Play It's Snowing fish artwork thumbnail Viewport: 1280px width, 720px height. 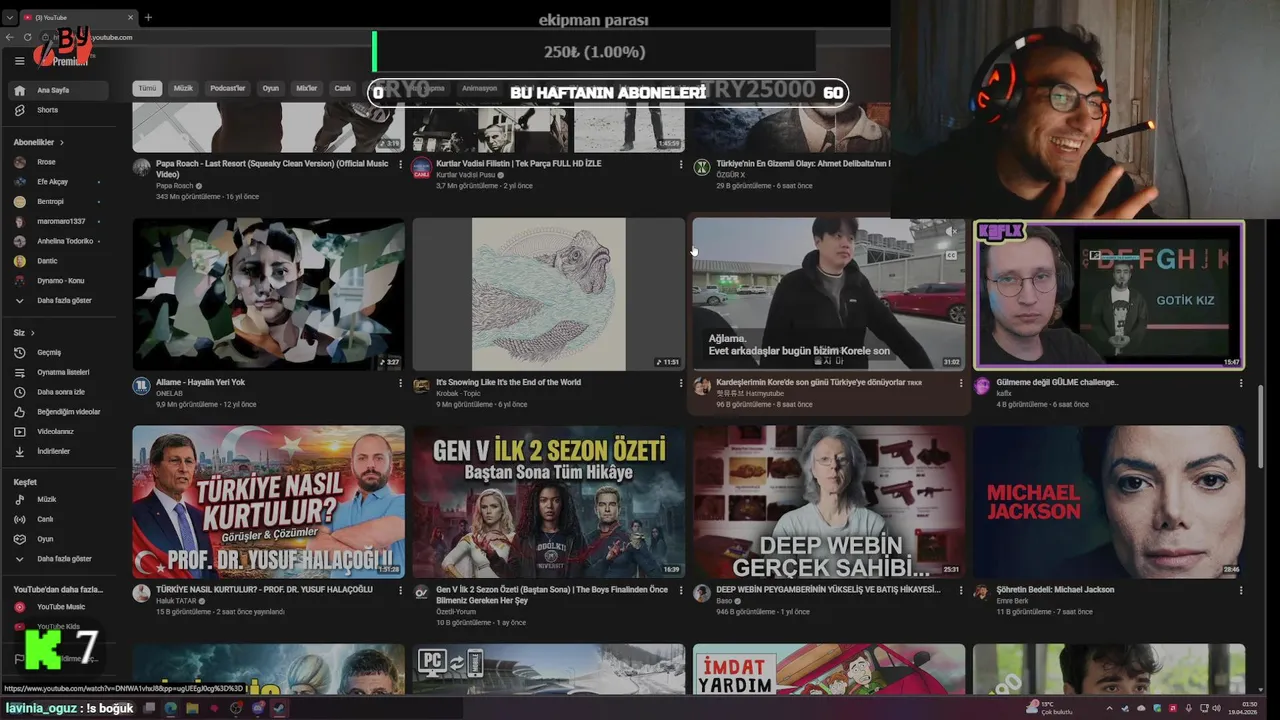[x=548, y=294]
